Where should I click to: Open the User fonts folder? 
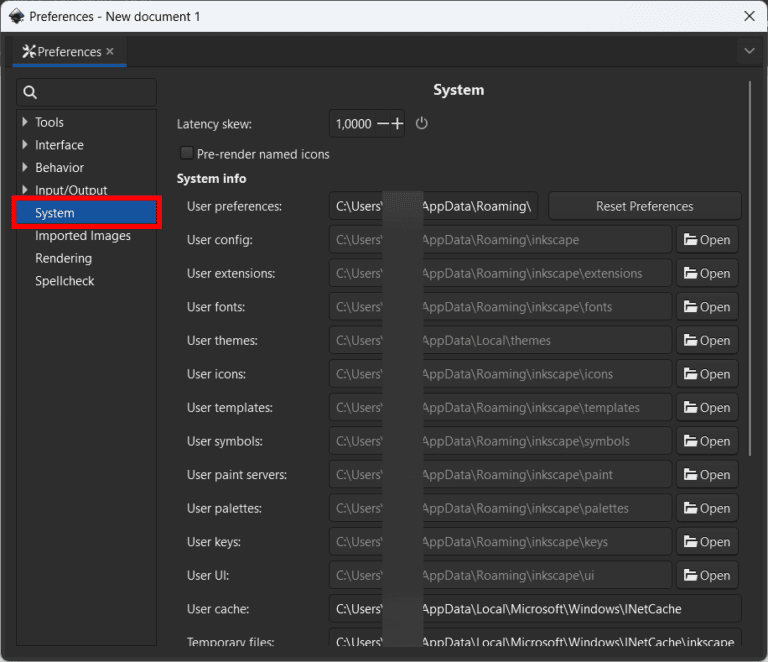point(707,307)
